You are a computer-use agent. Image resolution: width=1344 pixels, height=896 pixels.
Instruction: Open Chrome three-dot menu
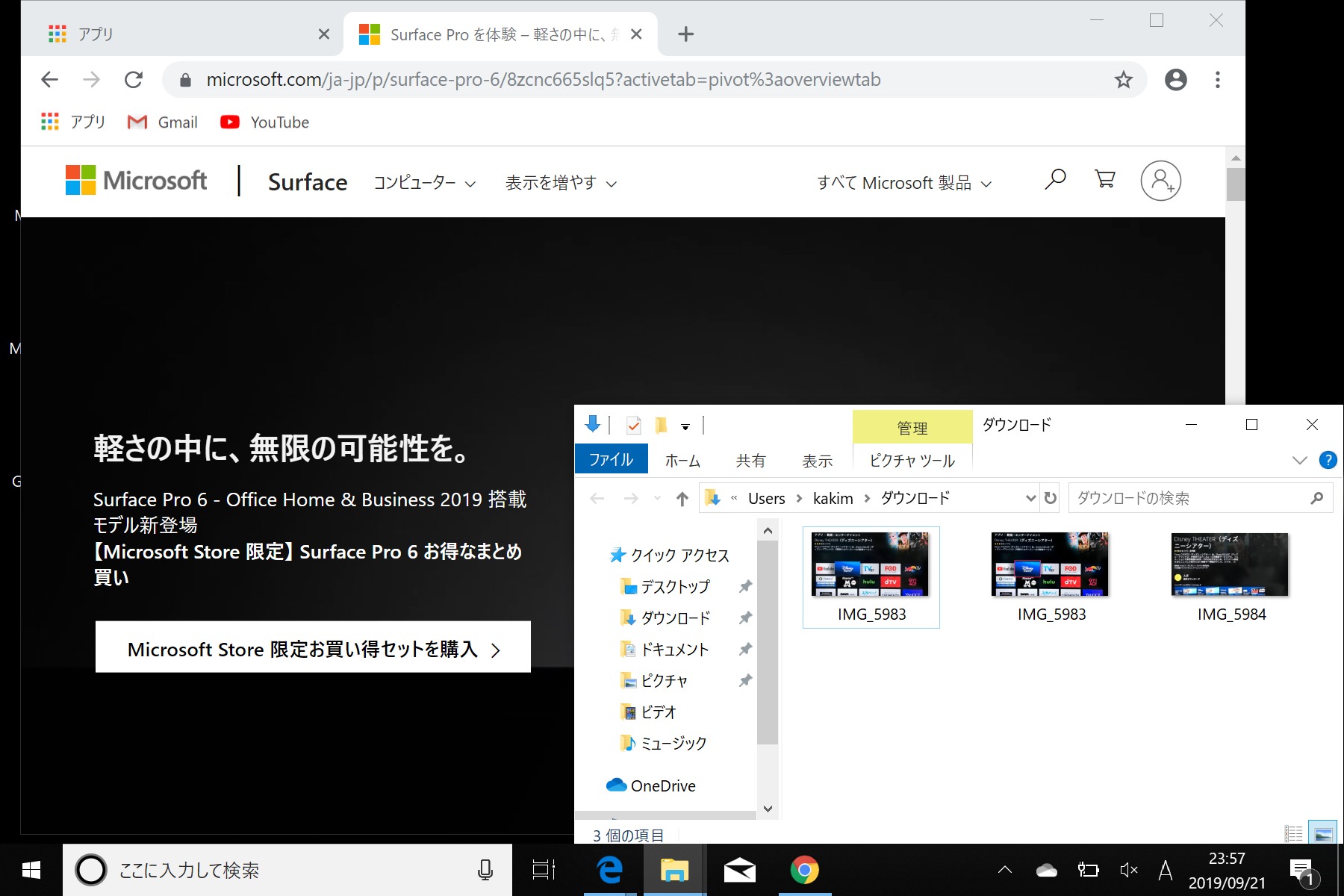tap(1218, 80)
